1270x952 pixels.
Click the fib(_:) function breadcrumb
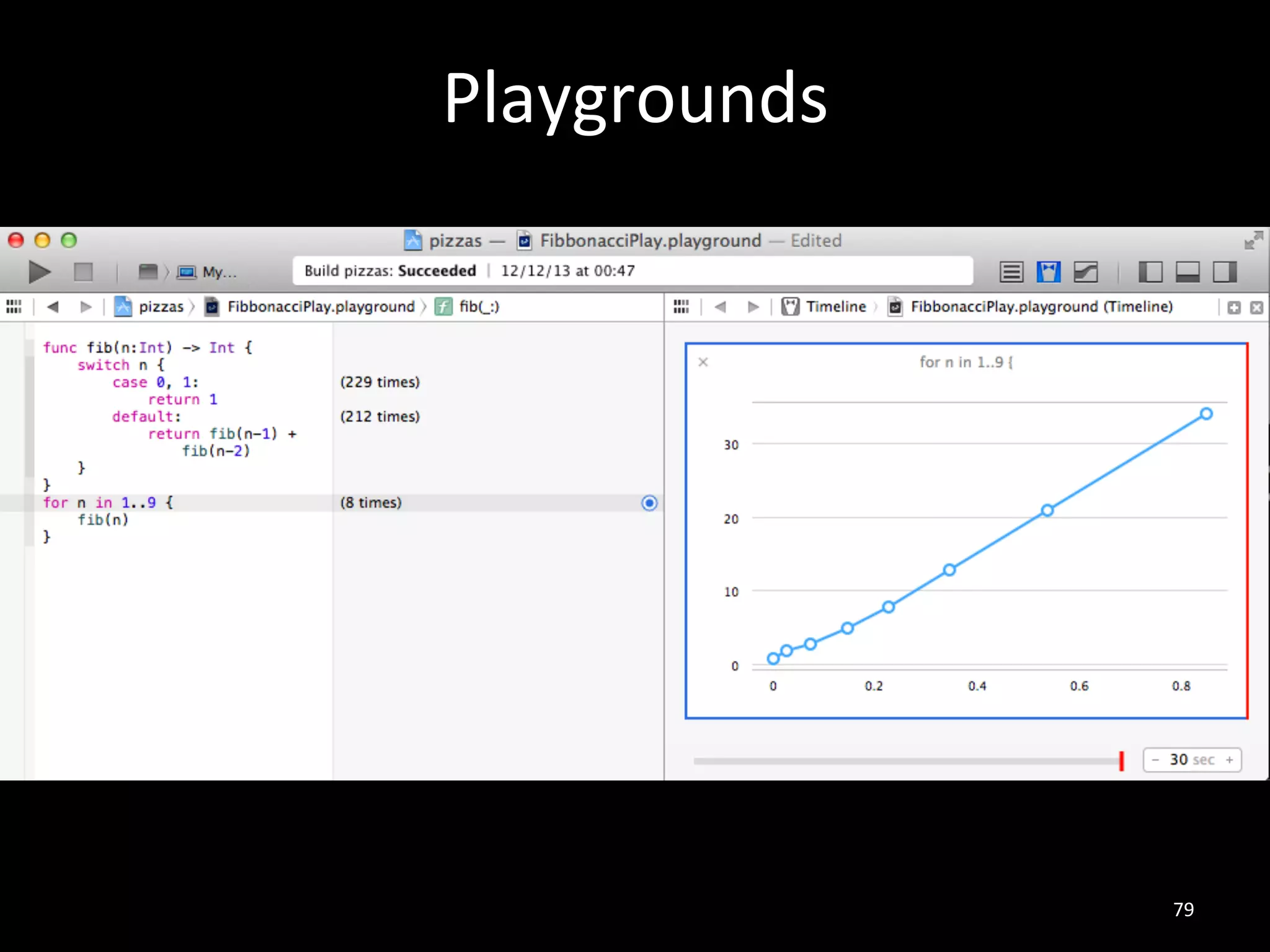coord(478,307)
